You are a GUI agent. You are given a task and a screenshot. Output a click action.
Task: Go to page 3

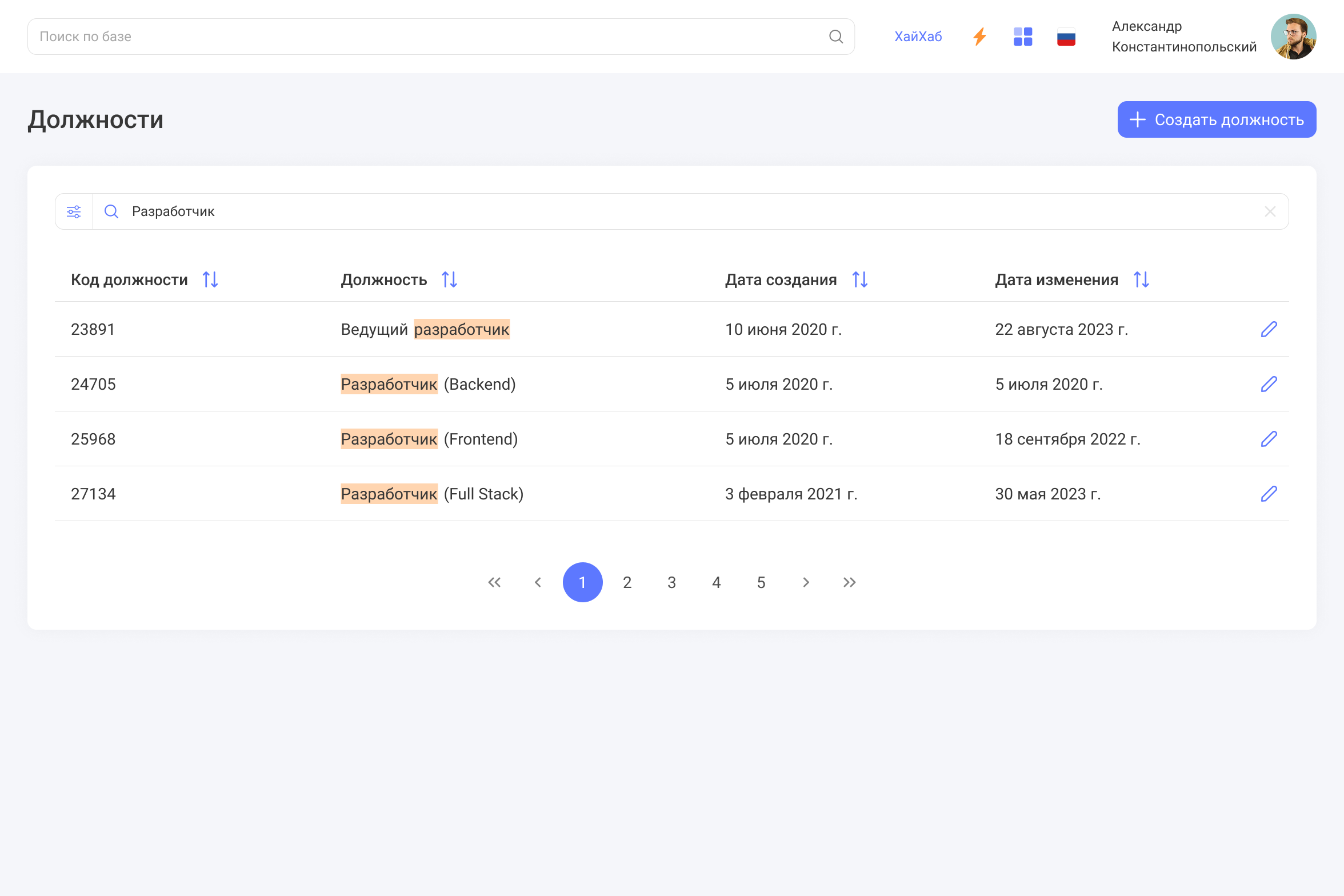(671, 582)
